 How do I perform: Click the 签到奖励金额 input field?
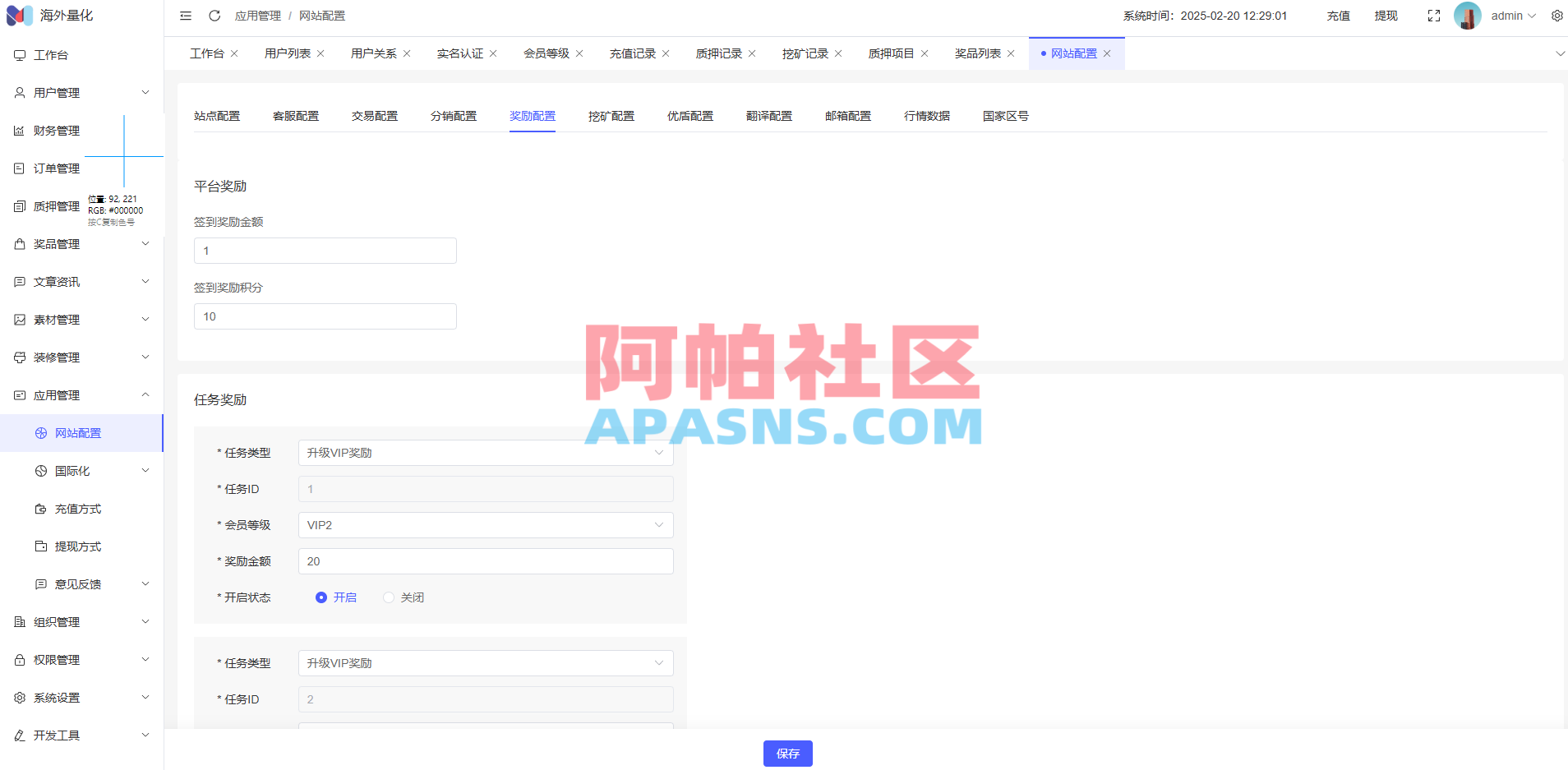tap(325, 250)
